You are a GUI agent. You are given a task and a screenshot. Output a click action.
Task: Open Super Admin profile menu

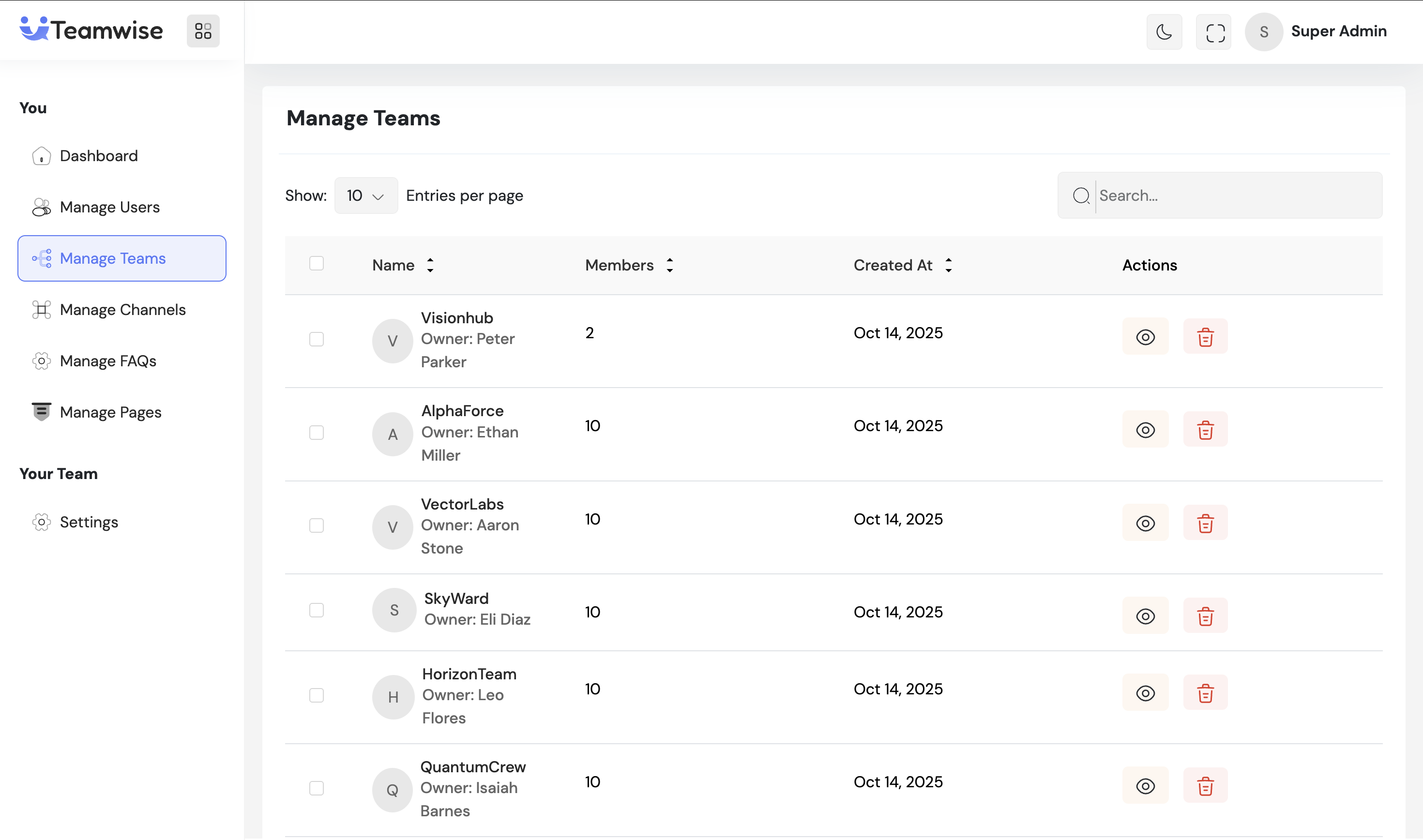pyautogui.click(x=1317, y=31)
